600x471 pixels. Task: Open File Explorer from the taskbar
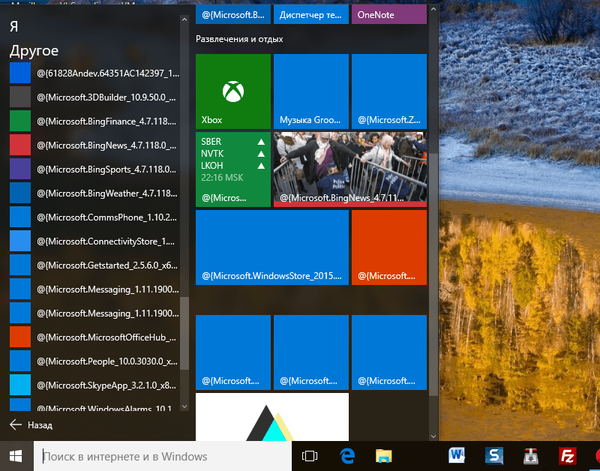point(383,456)
